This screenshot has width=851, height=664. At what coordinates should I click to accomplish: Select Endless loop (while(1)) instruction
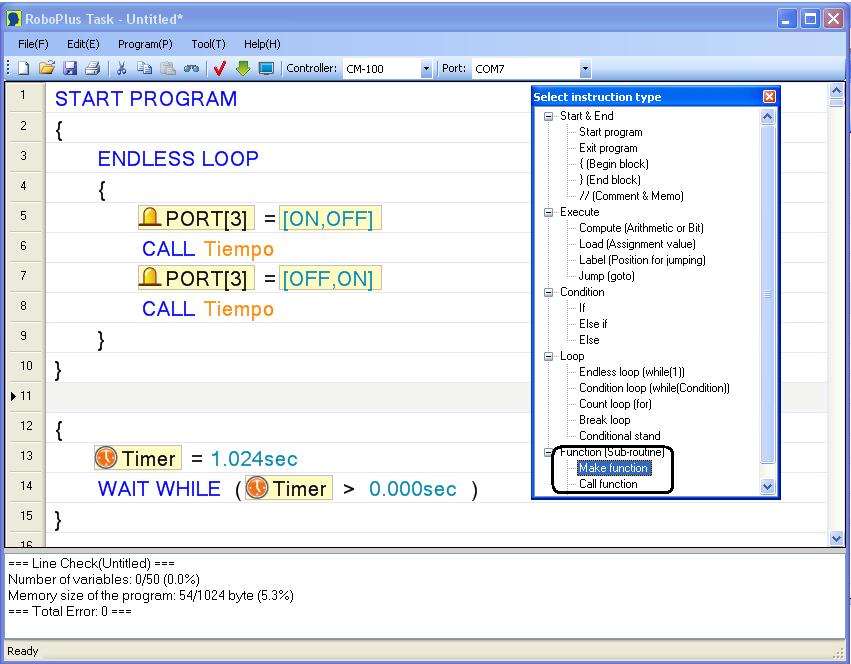pos(632,372)
